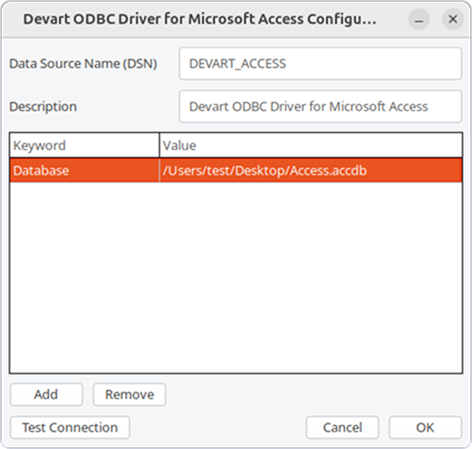Viewport: 472px width, 449px height.
Task: Close the configuration window
Action: click(453, 19)
